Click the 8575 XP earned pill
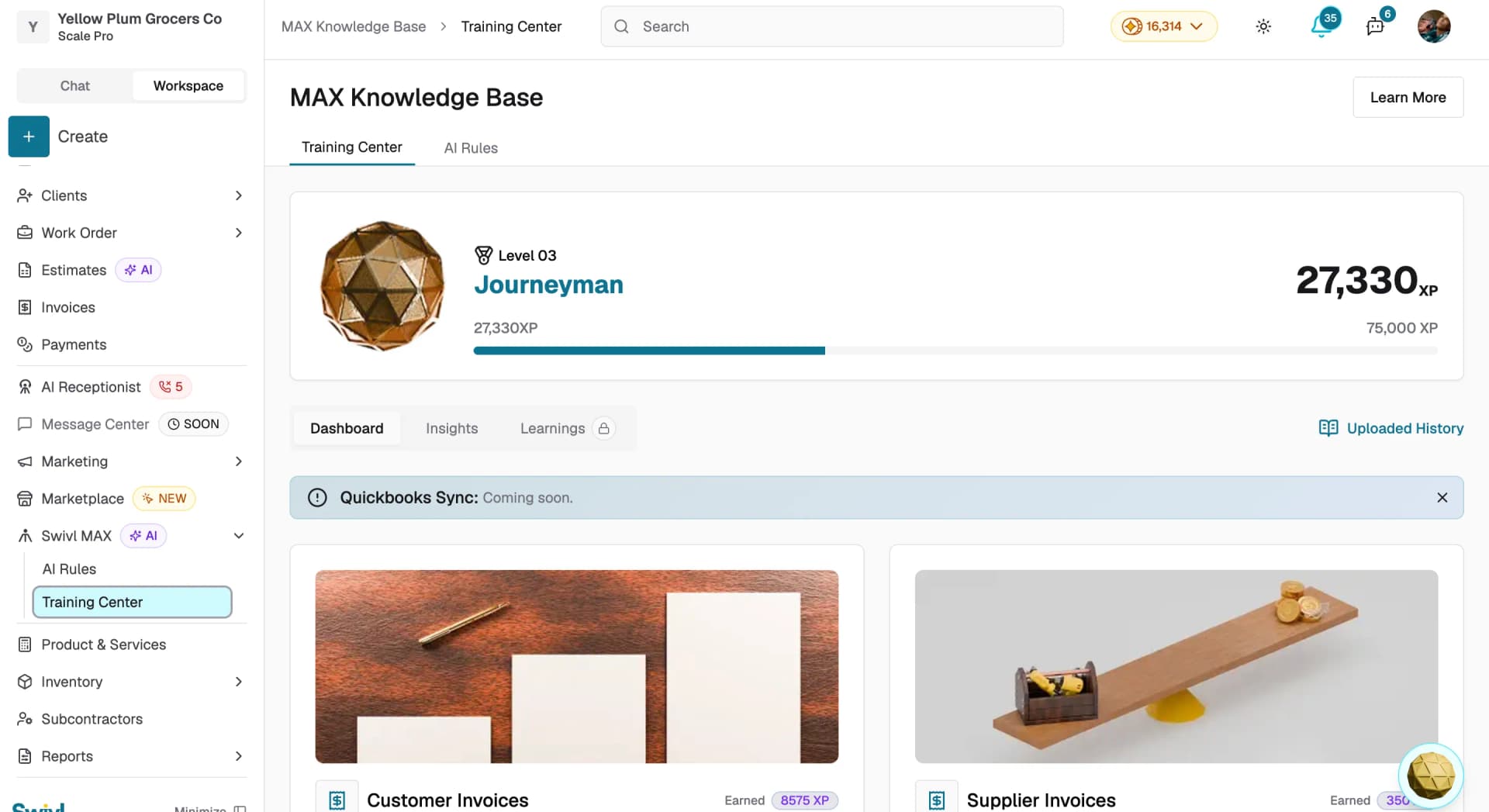Image resolution: width=1489 pixels, height=812 pixels. [x=805, y=800]
